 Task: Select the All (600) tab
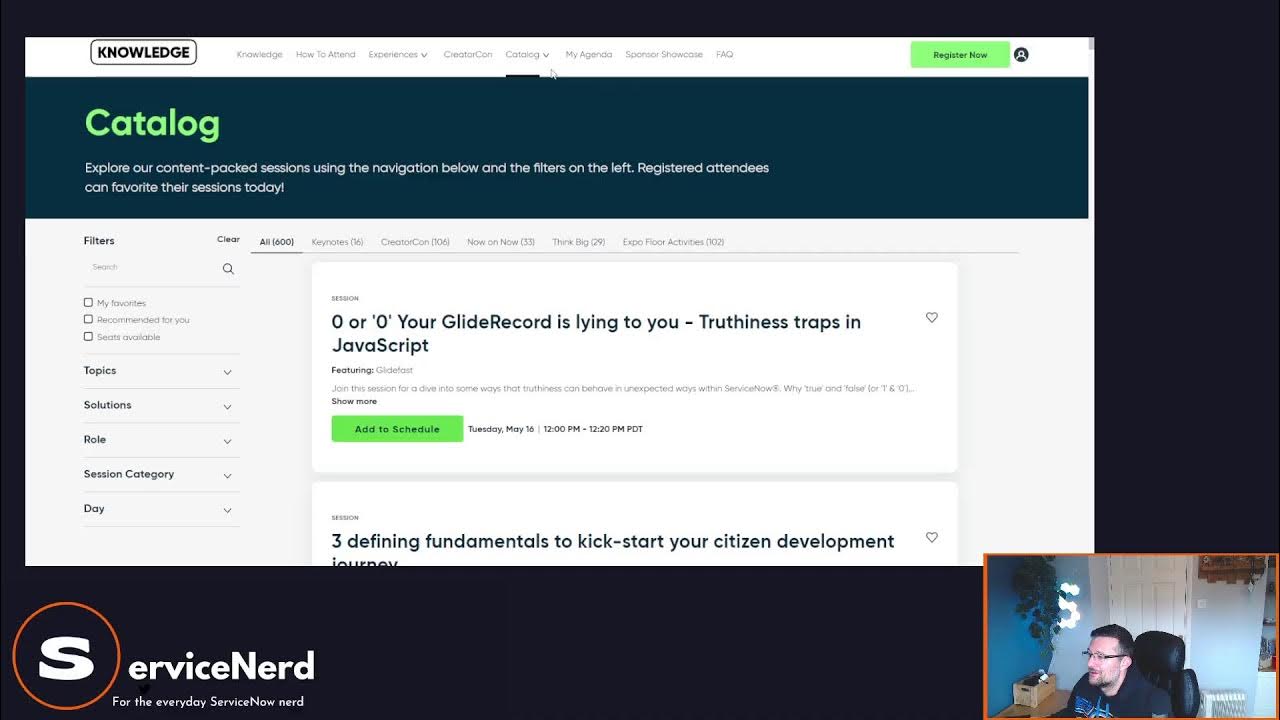pyautogui.click(x=277, y=242)
